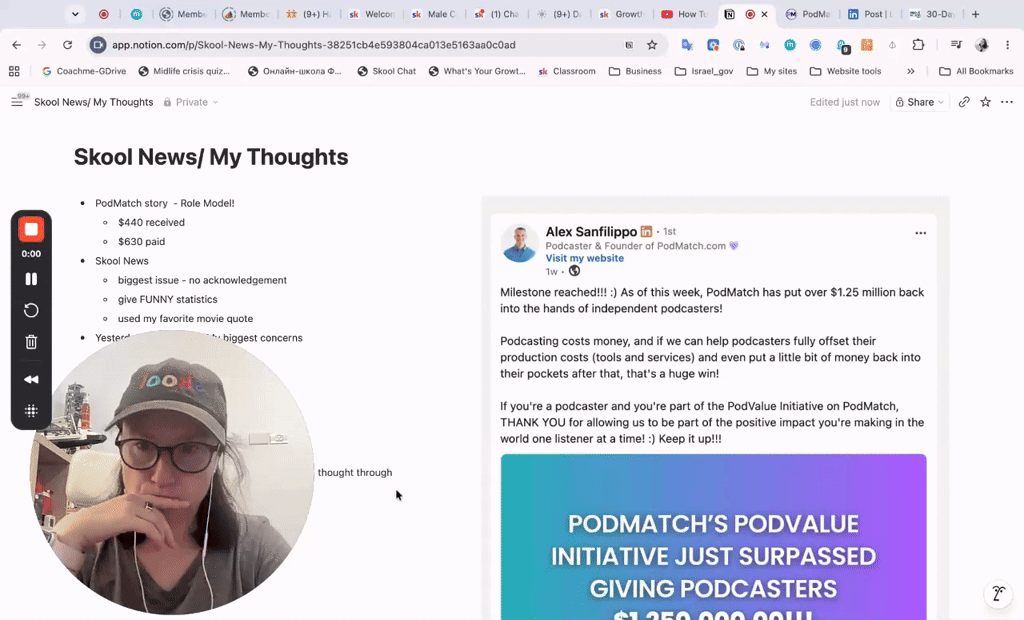Click the $630 paid bullet

141,242
